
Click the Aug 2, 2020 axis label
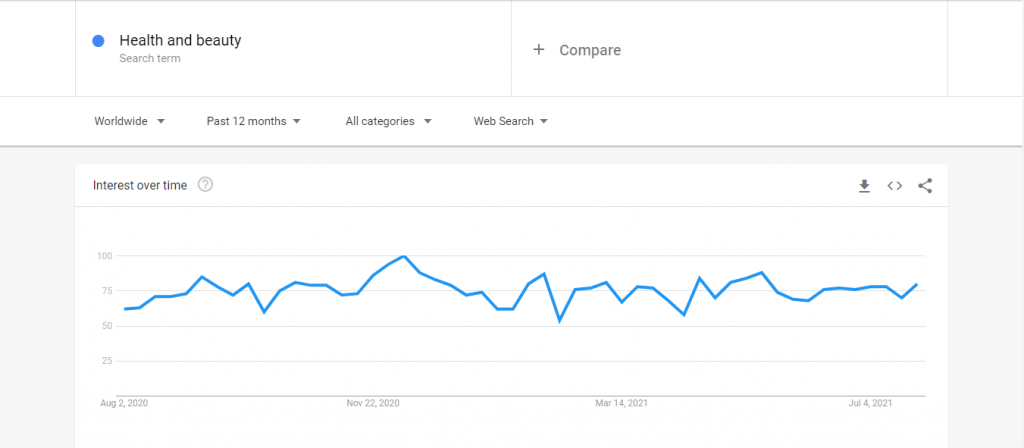124,404
